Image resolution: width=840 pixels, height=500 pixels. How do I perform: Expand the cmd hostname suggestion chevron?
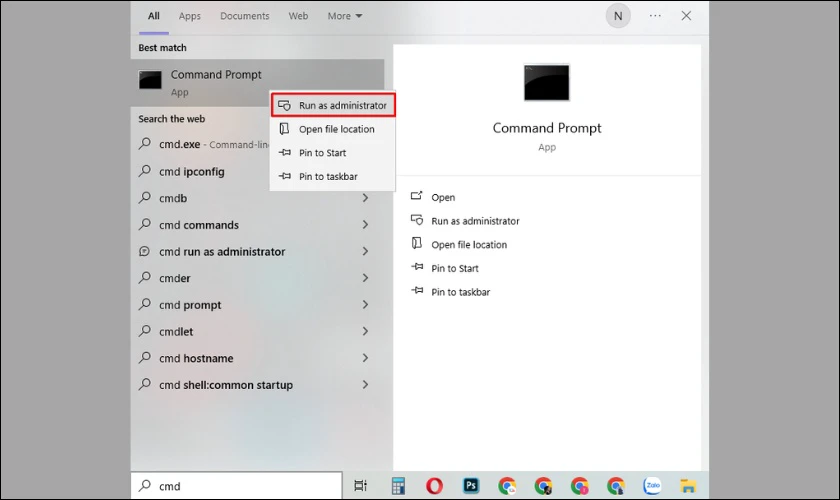point(365,358)
